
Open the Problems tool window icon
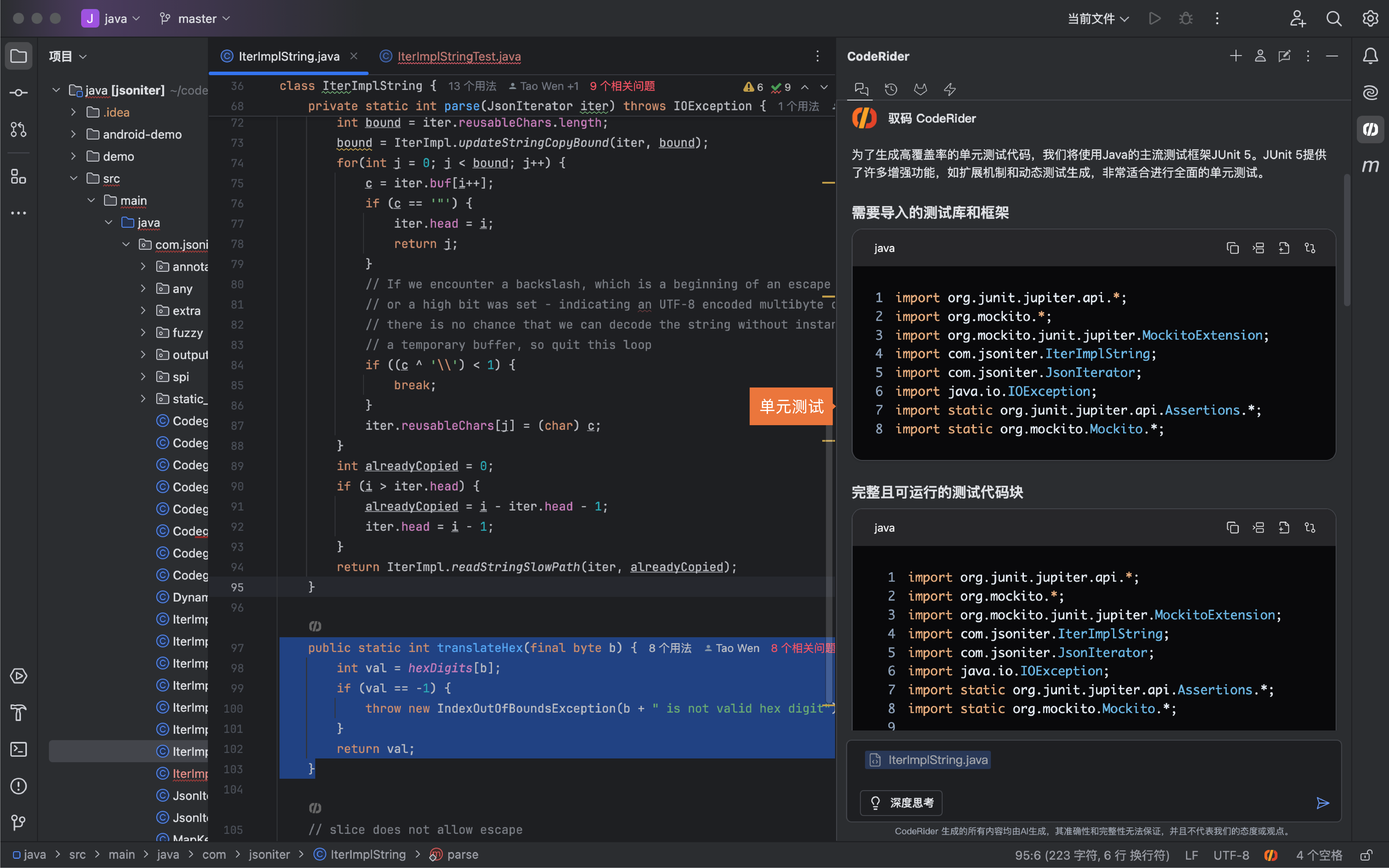coord(18,786)
